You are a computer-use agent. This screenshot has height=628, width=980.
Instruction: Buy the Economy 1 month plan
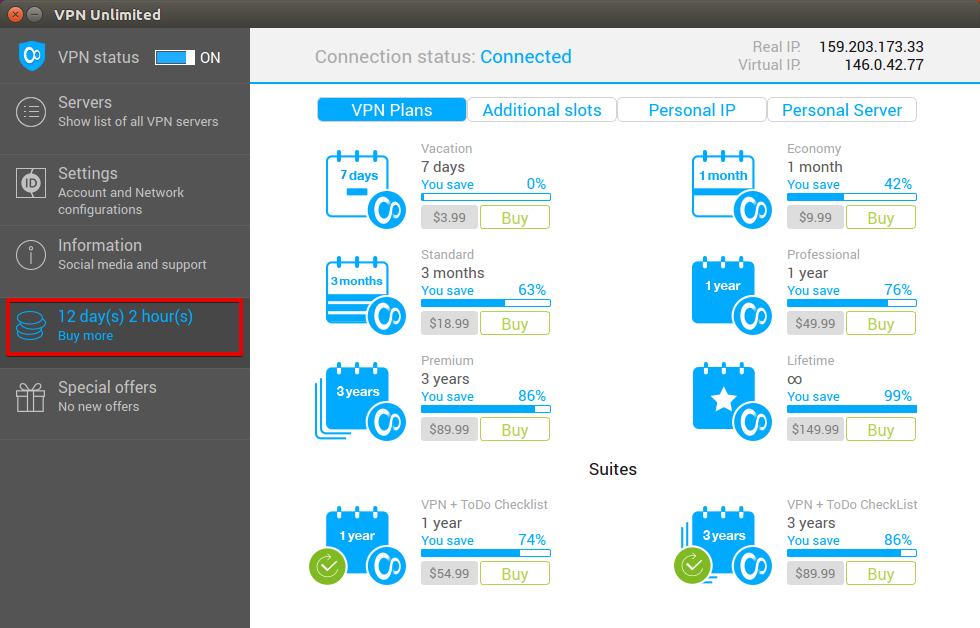click(881, 217)
